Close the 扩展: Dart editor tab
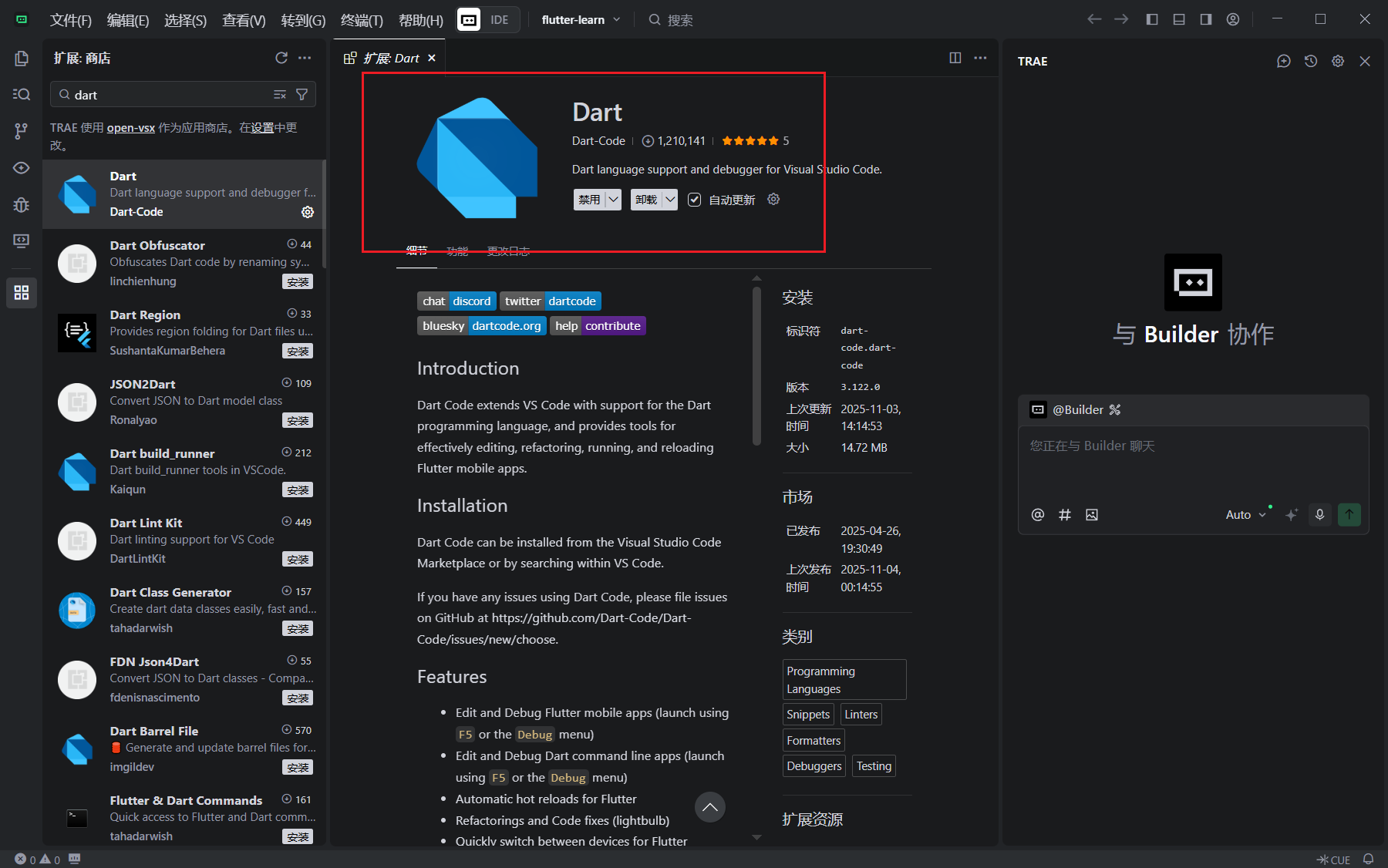Viewport: 1388px width, 868px height. click(432, 58)
